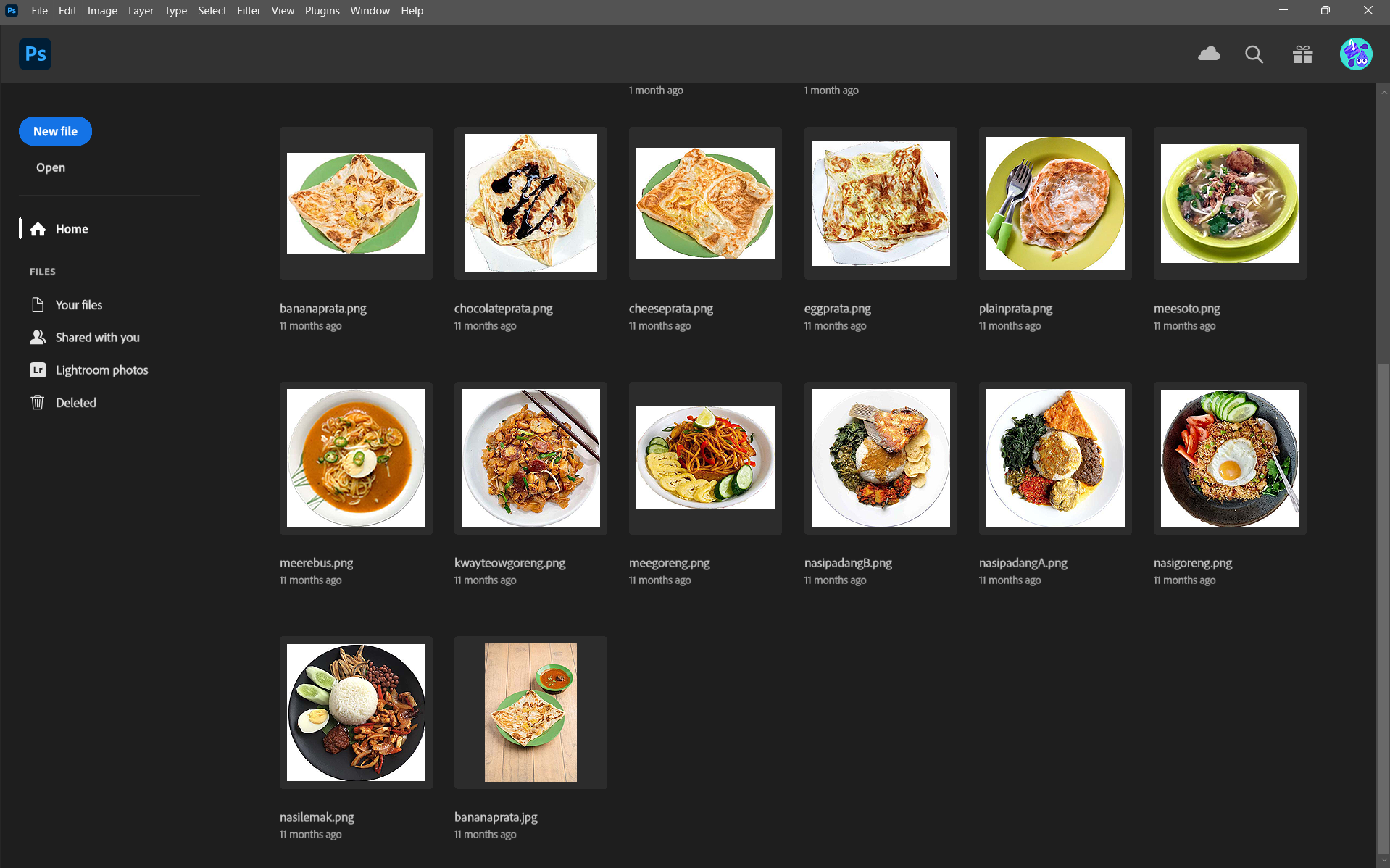This screenshot has height=868, width=1390.
Task: Open the chocolateprata.png thumbnail
Action: click(x=530, y=204)
